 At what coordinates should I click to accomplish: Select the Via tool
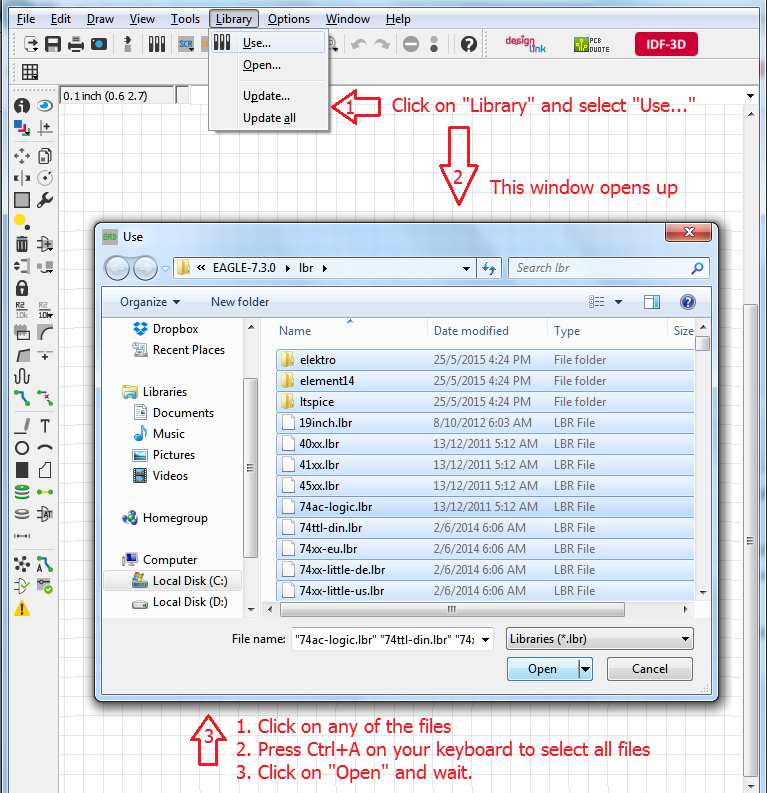coord(22,492)
